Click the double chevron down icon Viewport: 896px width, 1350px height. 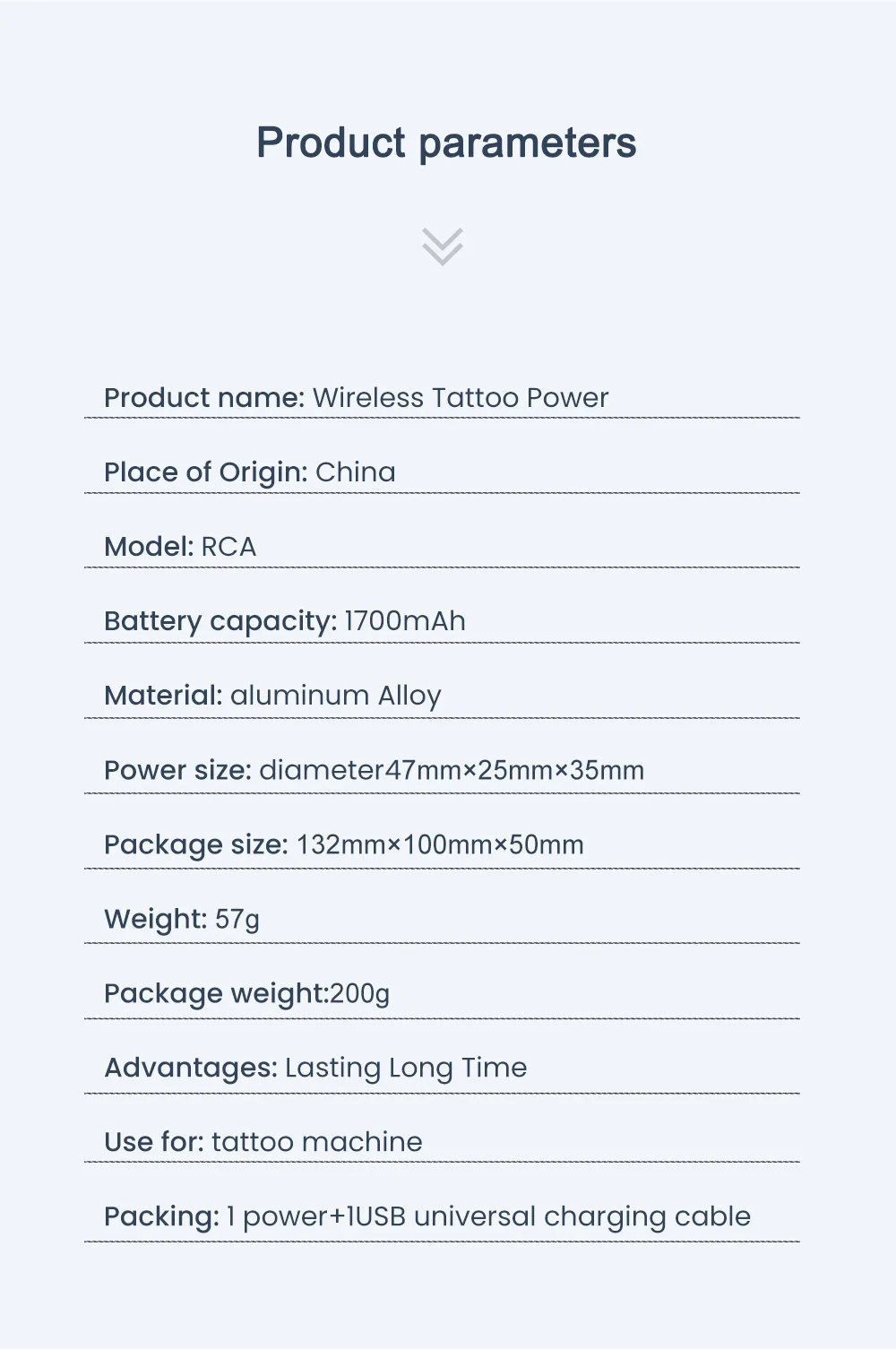point(443,247)
